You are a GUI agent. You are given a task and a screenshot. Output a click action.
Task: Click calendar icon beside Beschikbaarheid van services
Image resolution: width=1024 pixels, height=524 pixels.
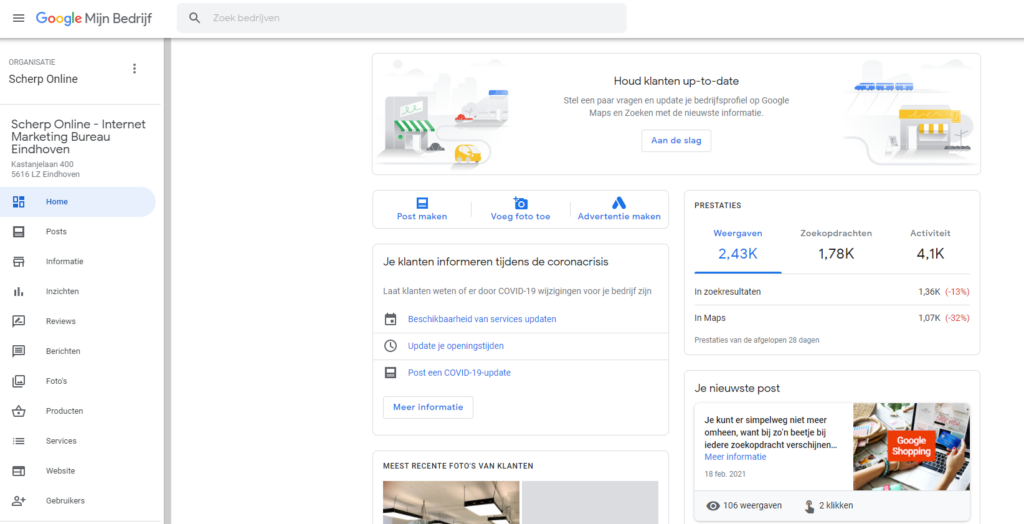point(390,319)
